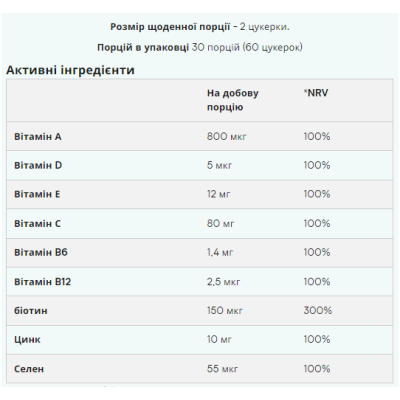Click the 55 мкг selenium amount
Screen dimensions: 400x400
point(222,369)
